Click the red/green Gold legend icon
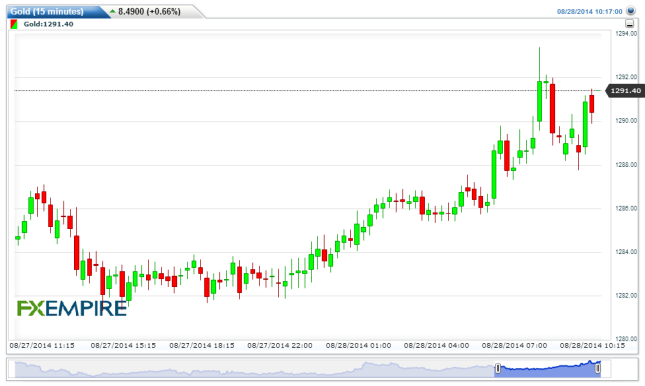This screenshot has width=645, height=386. [x=14, y=24]
